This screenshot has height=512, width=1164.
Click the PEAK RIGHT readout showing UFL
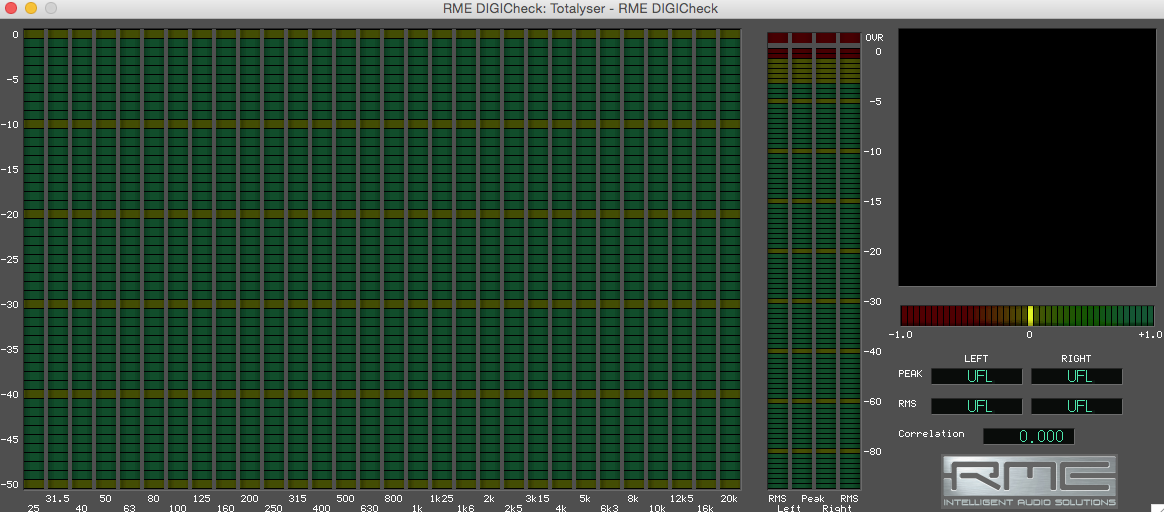(1076, 376)
